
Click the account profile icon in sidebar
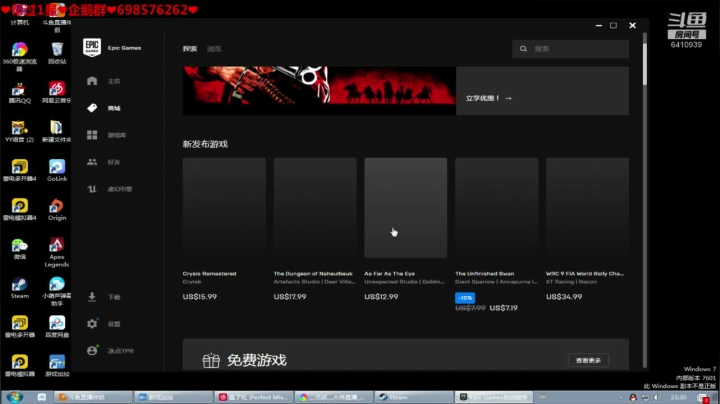[92, 351]
